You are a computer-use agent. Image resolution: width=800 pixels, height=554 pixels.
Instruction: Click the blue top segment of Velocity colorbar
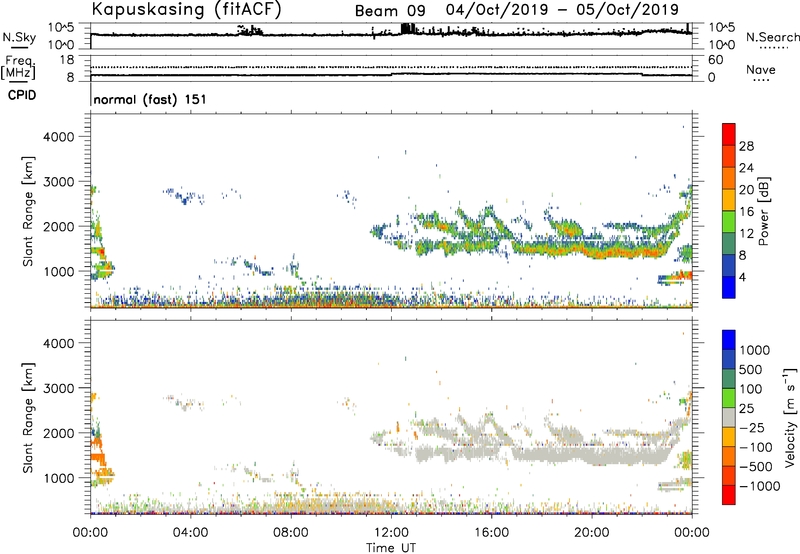(x=729, y=340)
